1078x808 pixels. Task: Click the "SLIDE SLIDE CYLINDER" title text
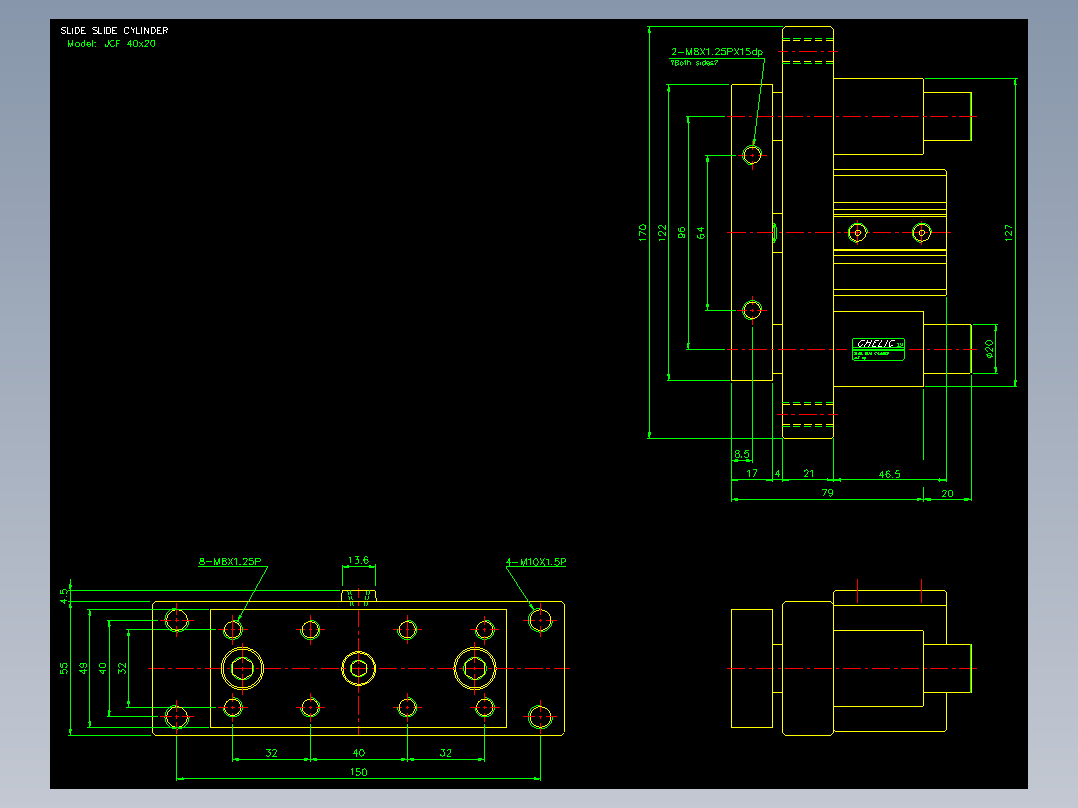[x=114, y=30]
